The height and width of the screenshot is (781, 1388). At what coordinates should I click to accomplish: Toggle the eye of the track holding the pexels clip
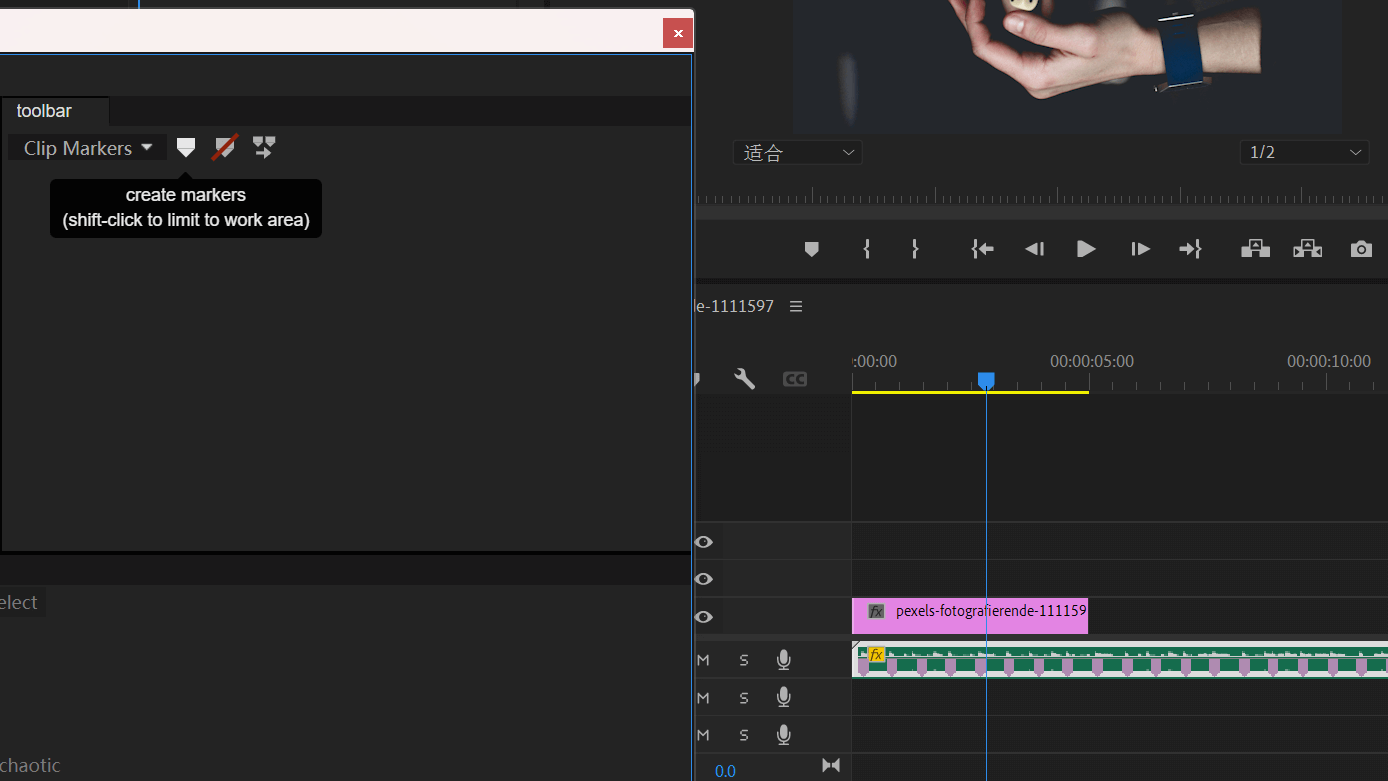704,617
